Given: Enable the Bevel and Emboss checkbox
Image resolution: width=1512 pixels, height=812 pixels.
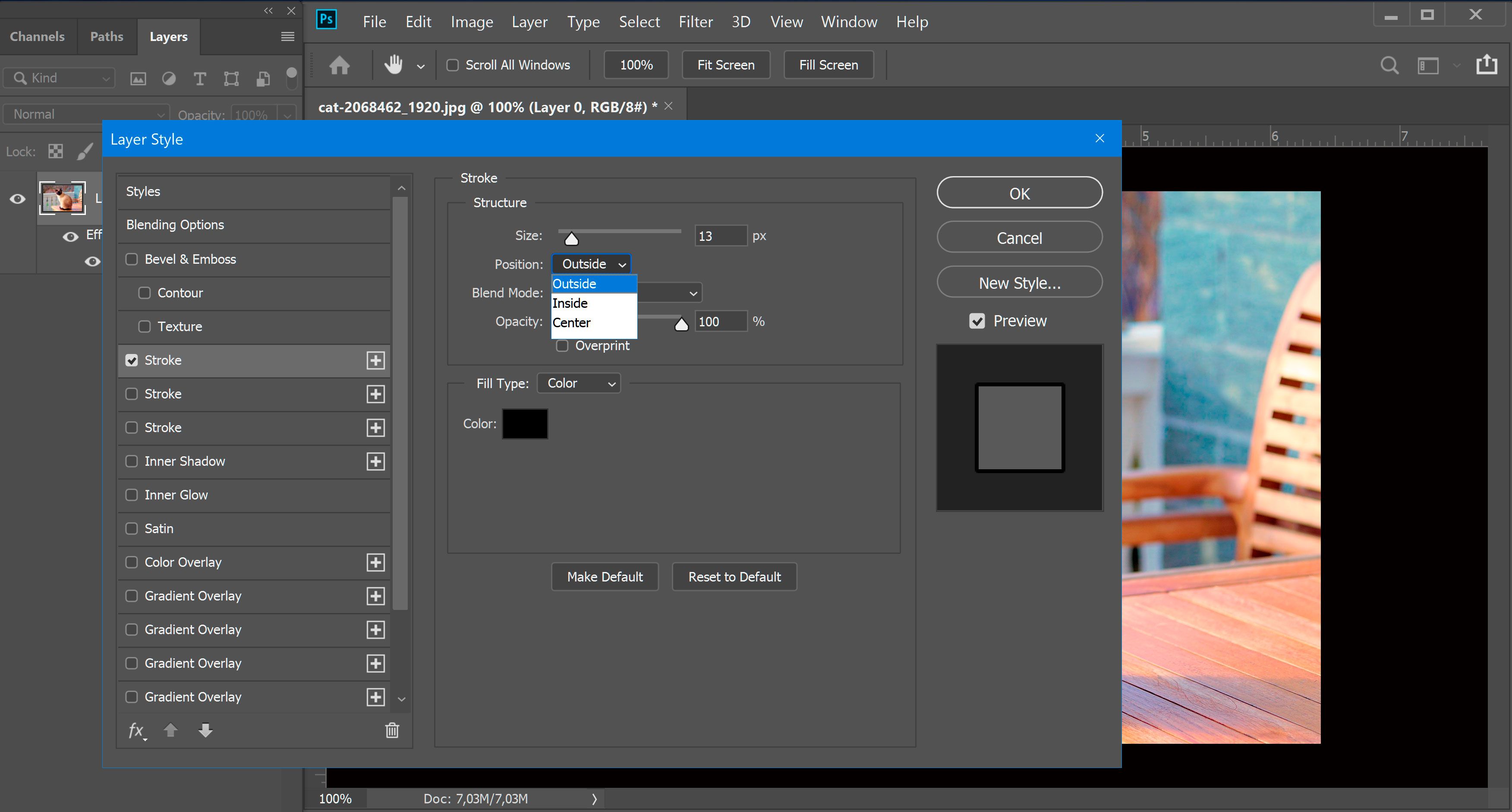Looking at the screenshot, I should click(x=131, y=258).
